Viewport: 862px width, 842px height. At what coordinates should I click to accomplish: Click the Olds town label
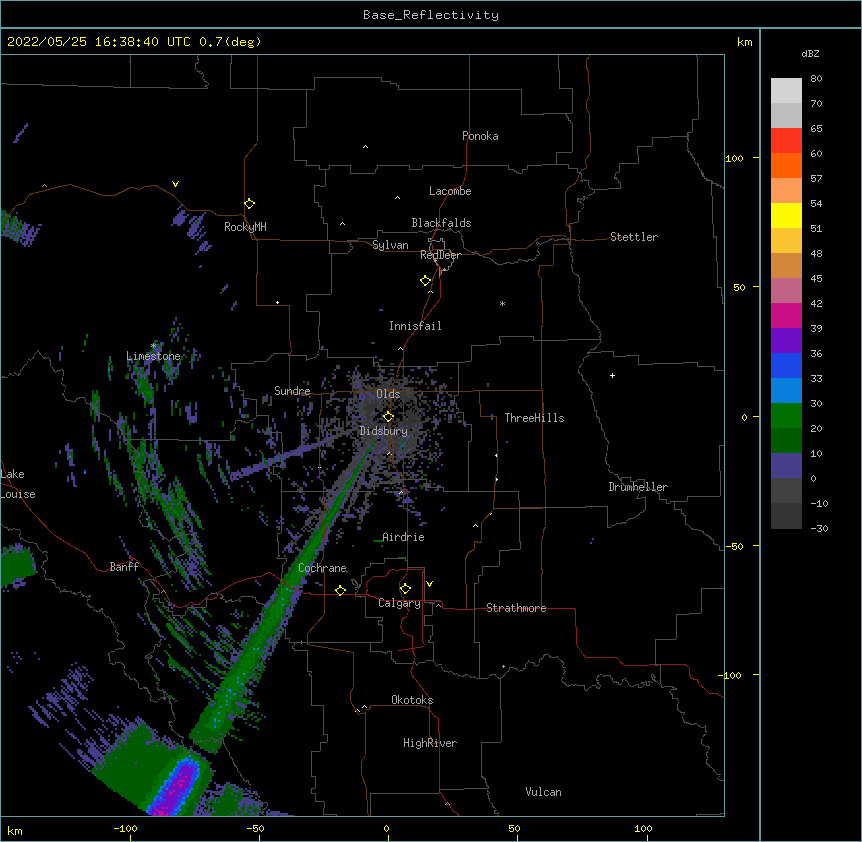click(388, 394)
